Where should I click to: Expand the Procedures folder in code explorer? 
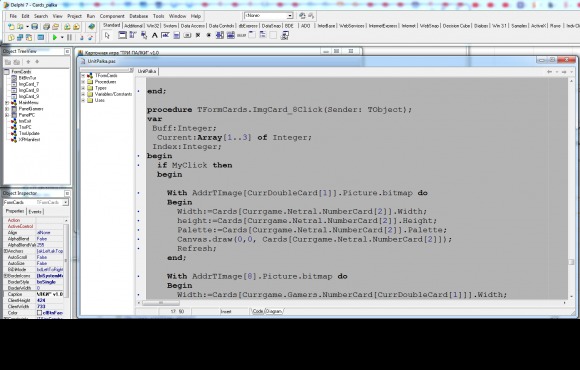click(83, 82)
